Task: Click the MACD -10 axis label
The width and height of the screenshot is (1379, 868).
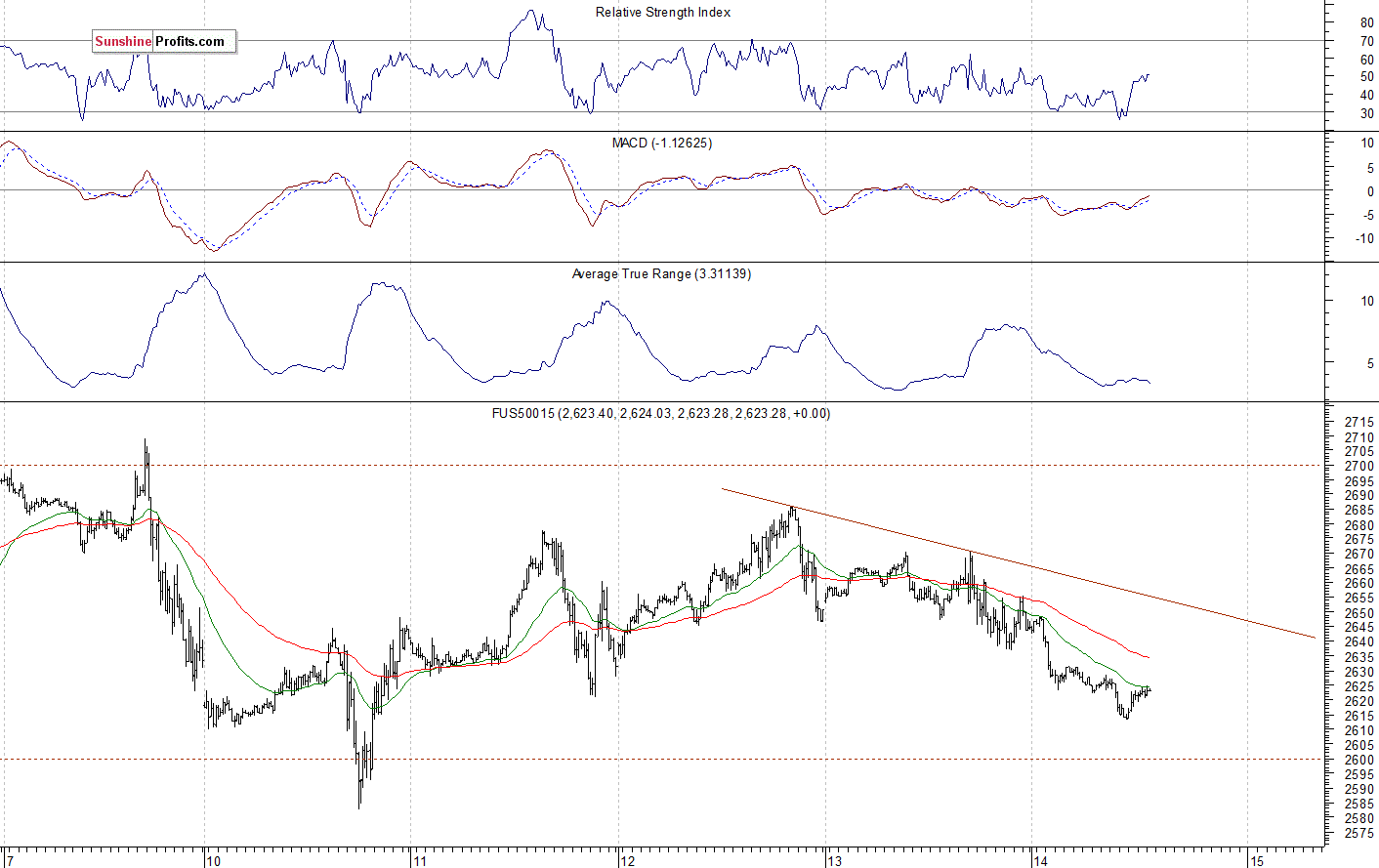Action: [x=1366, y=239]
